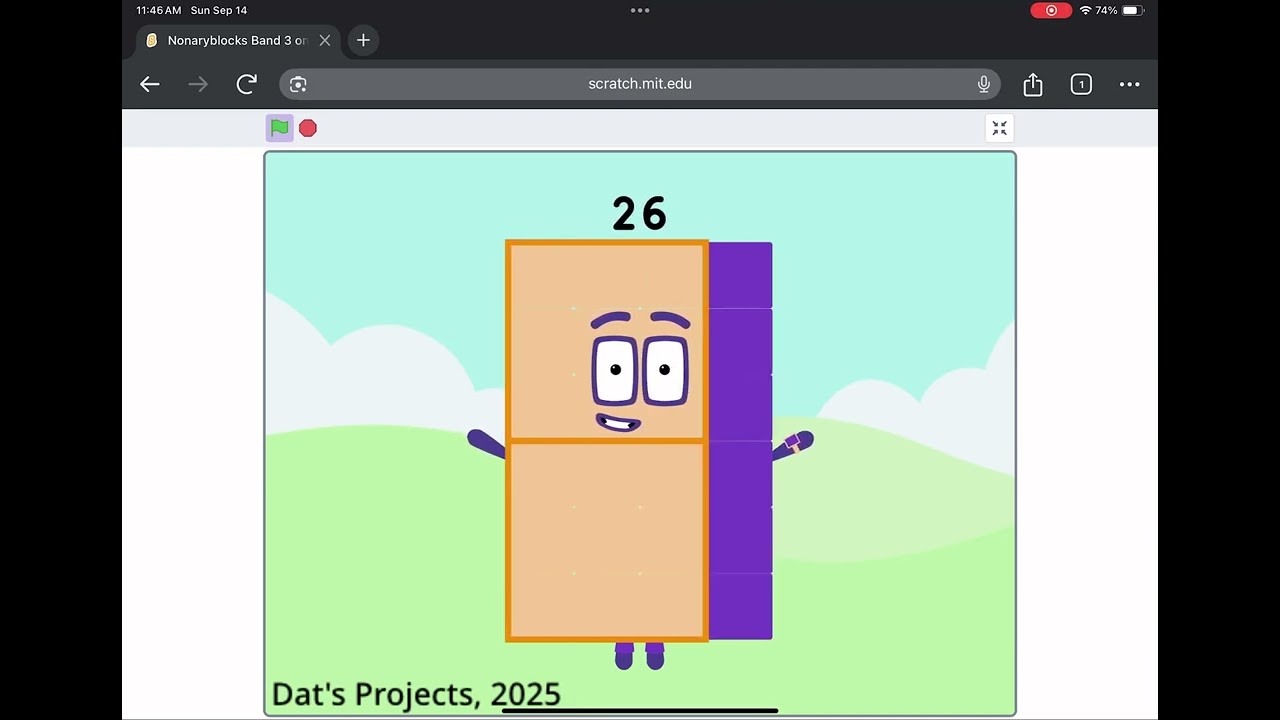Exit full screen mode in Scratch player
This screenshot has width=1280, height=720.
999,128
